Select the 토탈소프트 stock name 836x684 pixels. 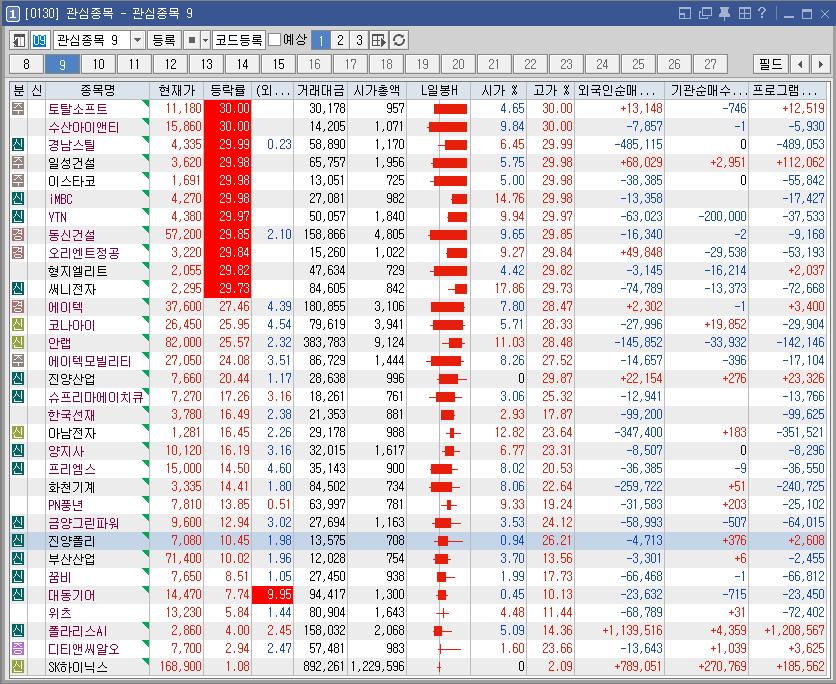78,109
